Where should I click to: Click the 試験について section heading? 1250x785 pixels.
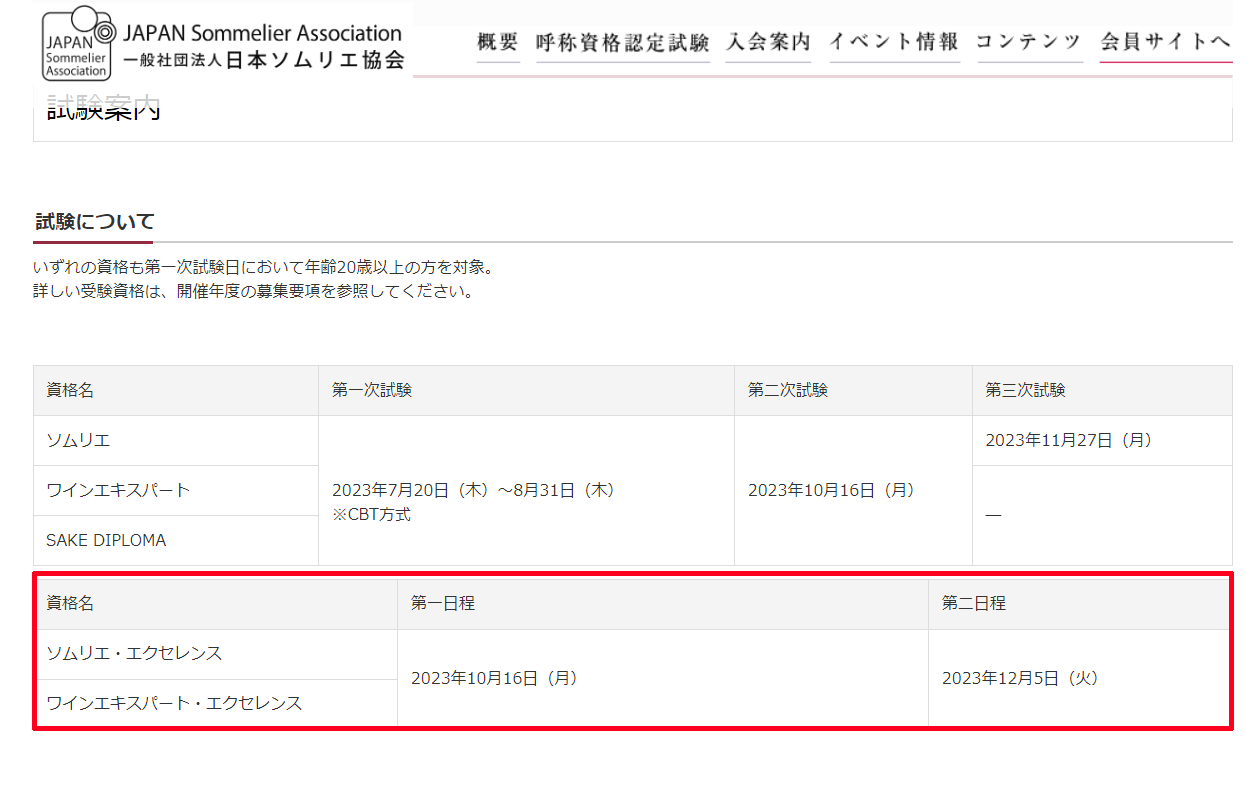point(95,222)
